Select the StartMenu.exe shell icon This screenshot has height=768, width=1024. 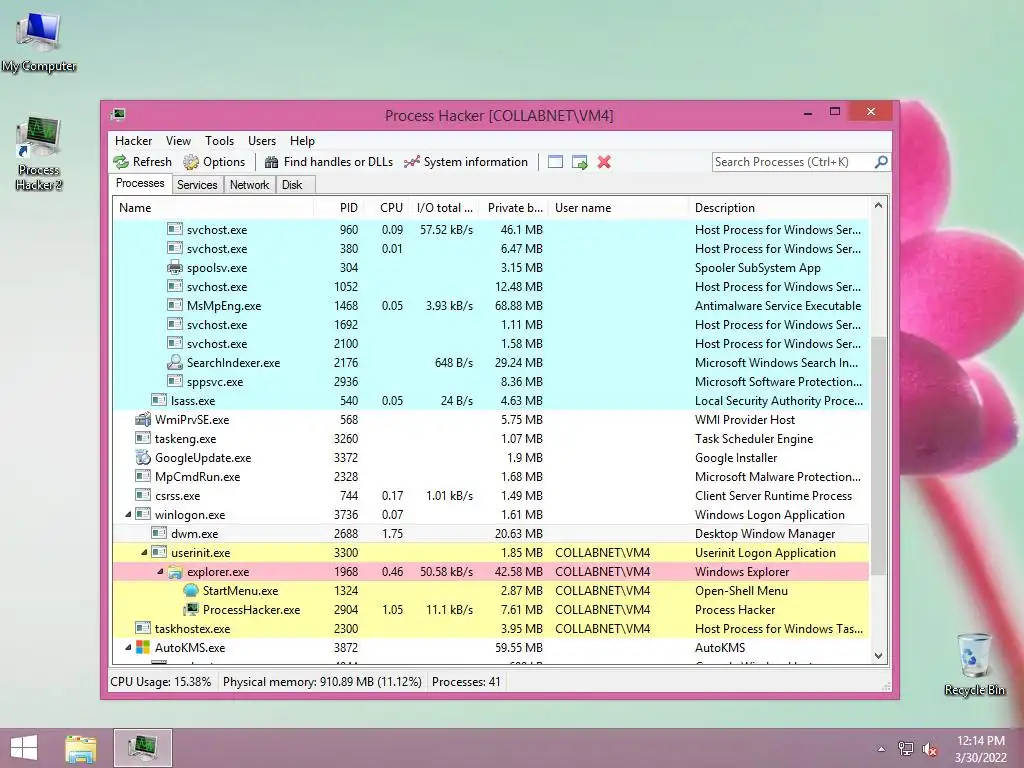pyautogui.click(x=191, y=590)
